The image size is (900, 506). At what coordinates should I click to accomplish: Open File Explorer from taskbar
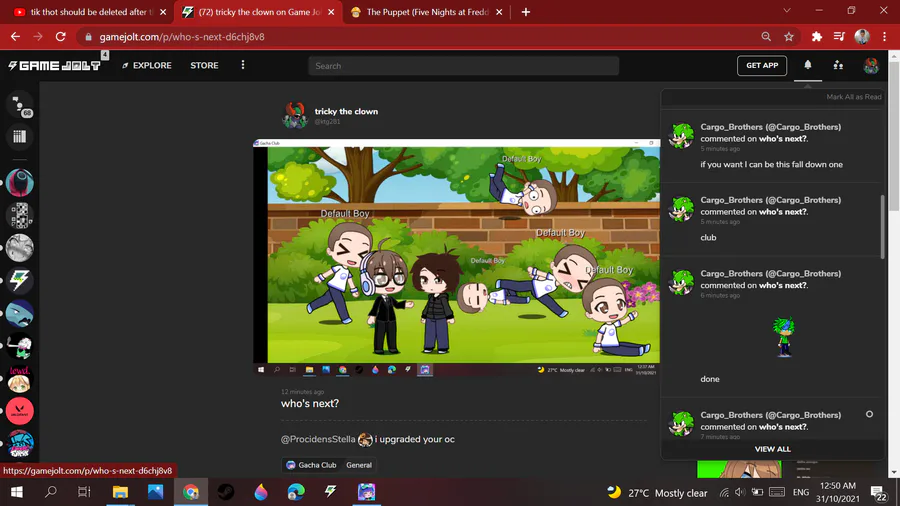coord(120,492)
